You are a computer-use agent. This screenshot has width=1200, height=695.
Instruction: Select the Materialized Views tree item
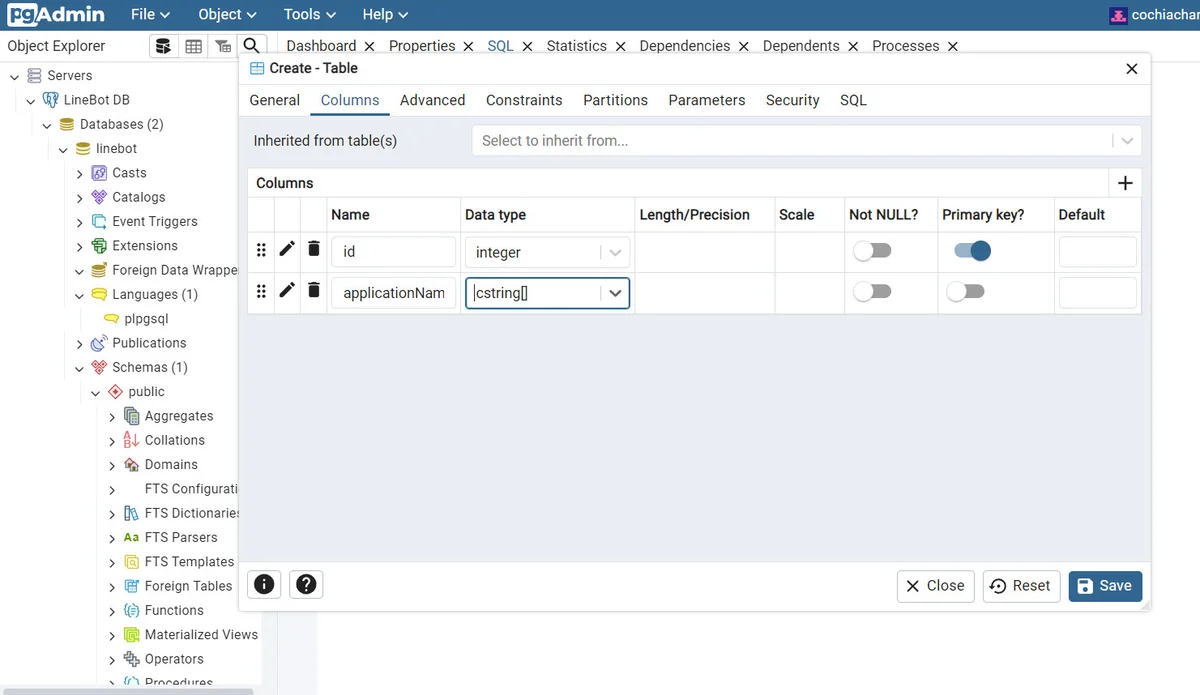pos(201,635)
